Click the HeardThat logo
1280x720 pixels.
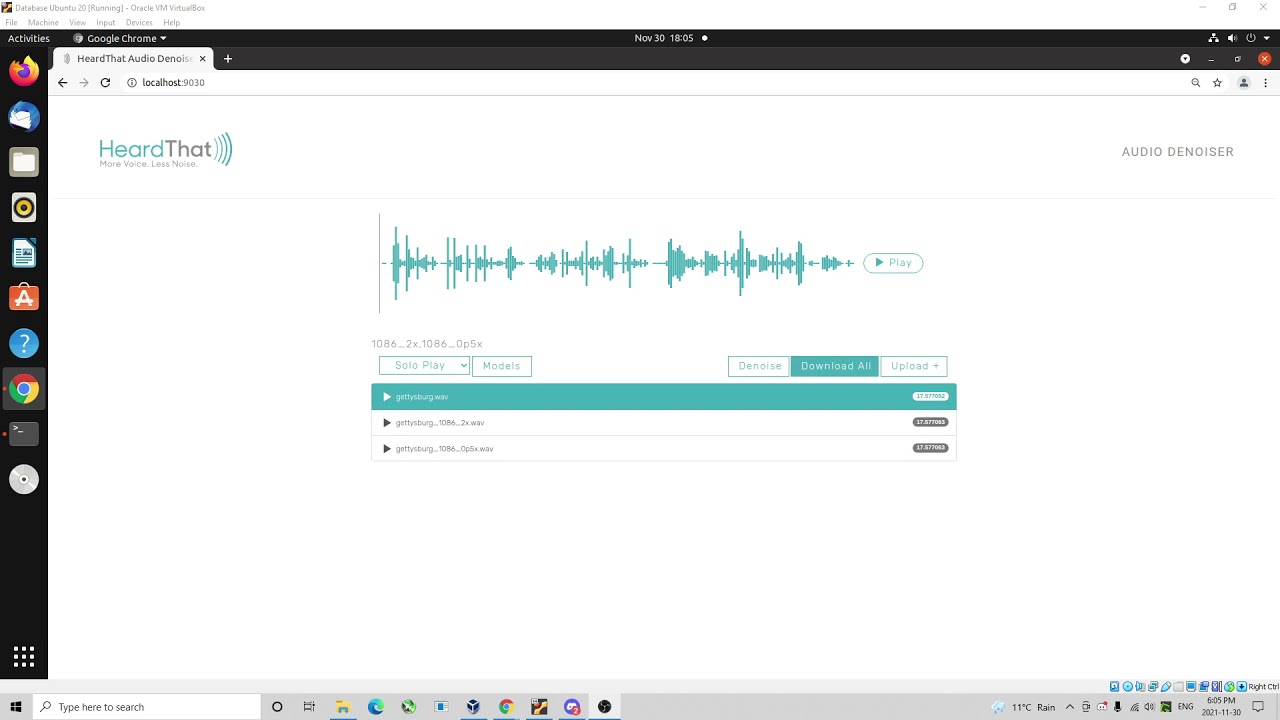pyautogui.click(x=166, y=150)
